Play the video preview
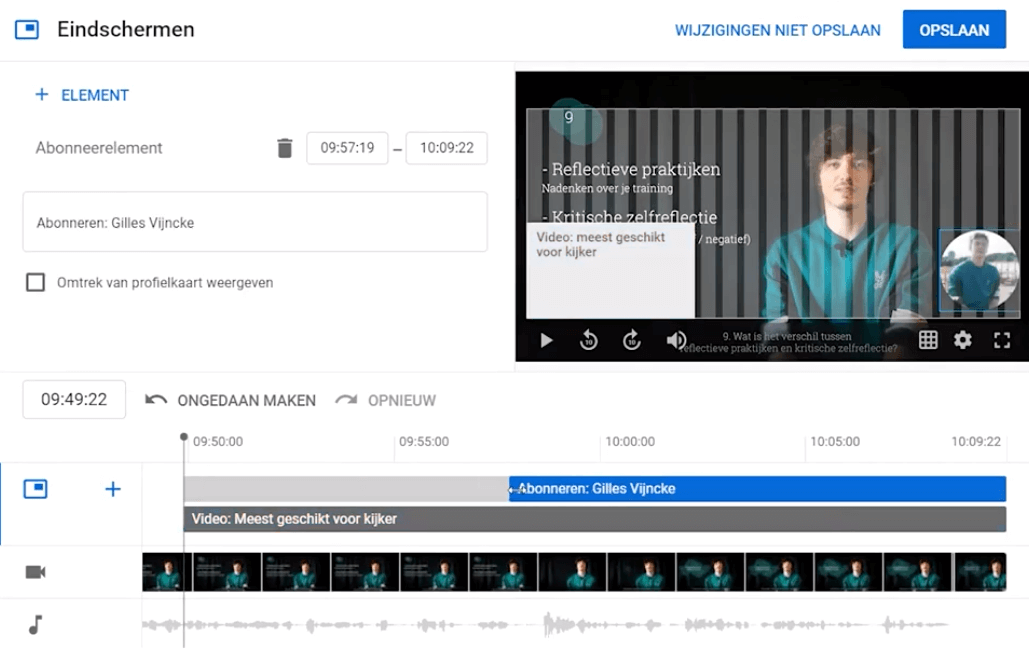The image size is (1029, 650). pyautogui.click(x=546, y=340)
